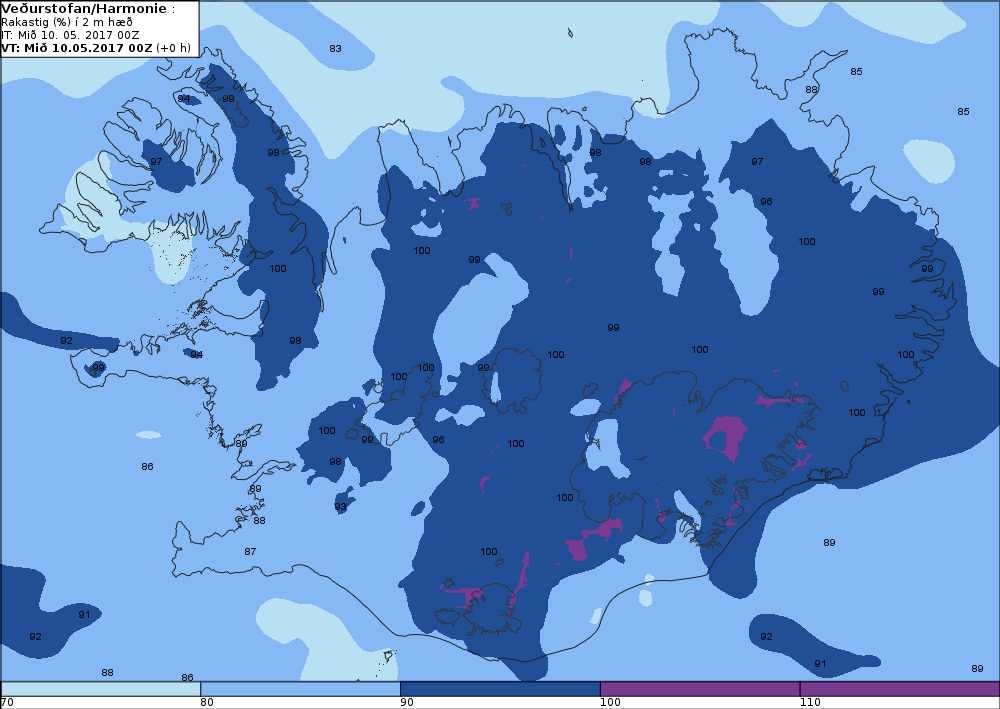Select the 'VT: Mið 10.05.2017 00Z (+0 h)' line
Screen dimensions: 1000x709
[96, 48]
